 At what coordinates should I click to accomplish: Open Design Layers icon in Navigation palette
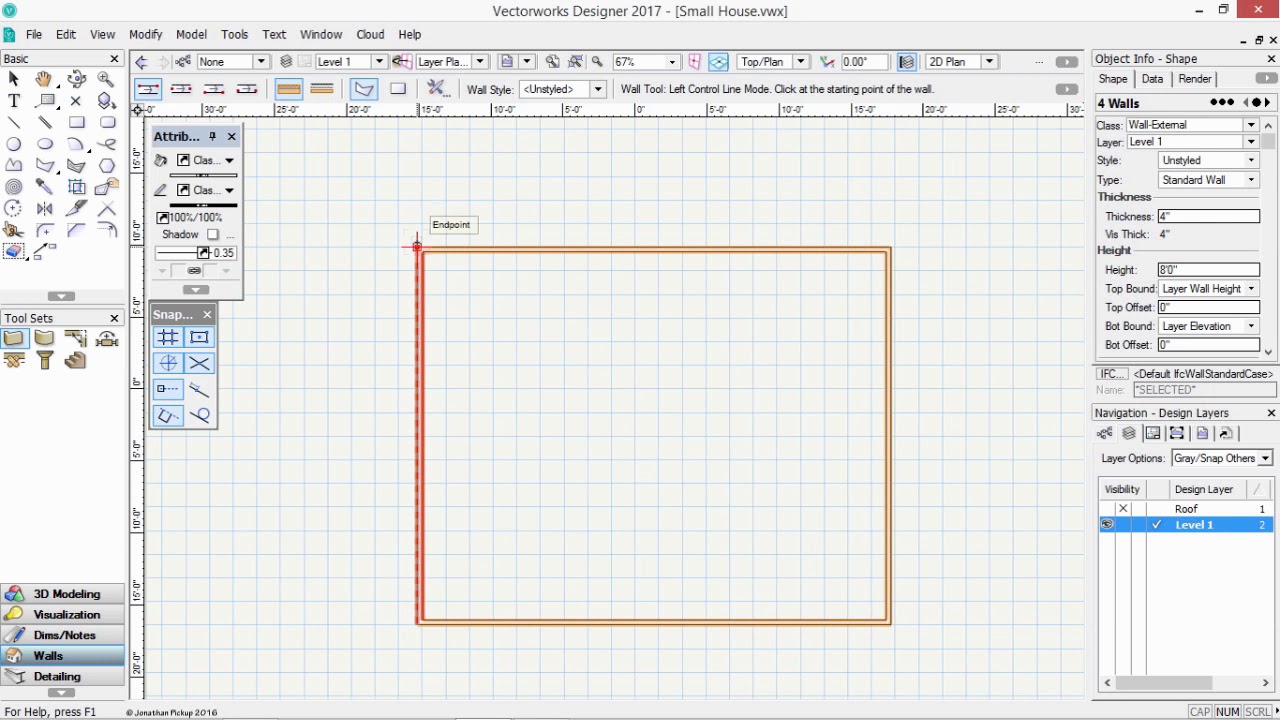[1128, 433]
